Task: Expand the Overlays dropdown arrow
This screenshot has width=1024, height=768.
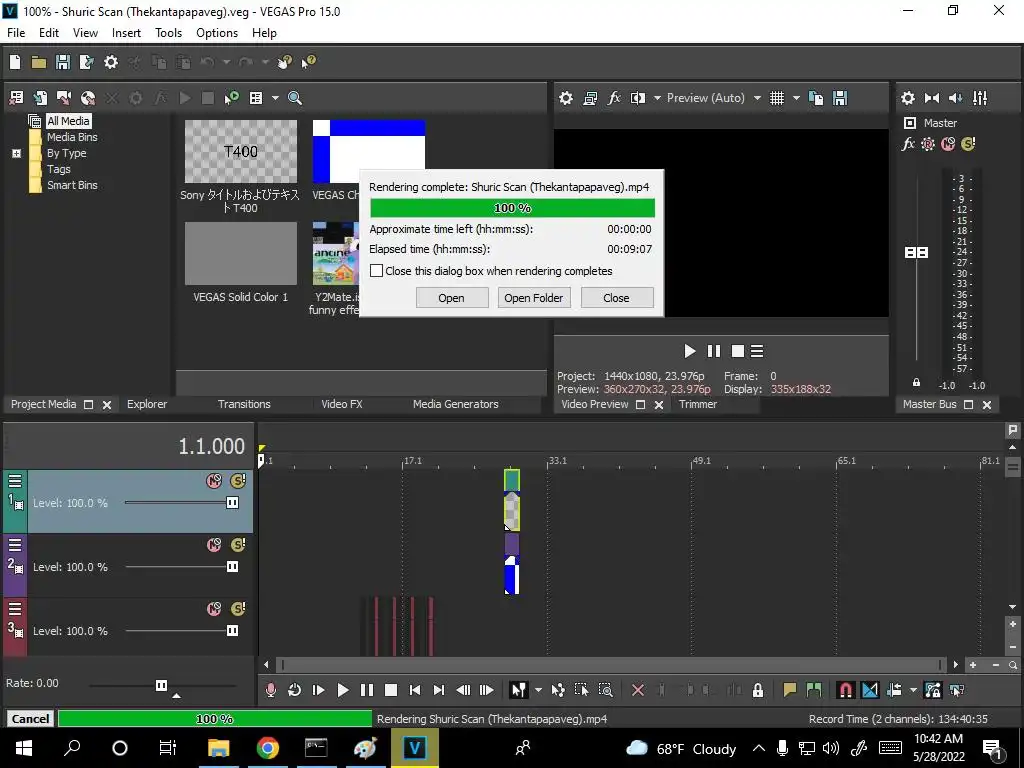Action: point(796,98)
